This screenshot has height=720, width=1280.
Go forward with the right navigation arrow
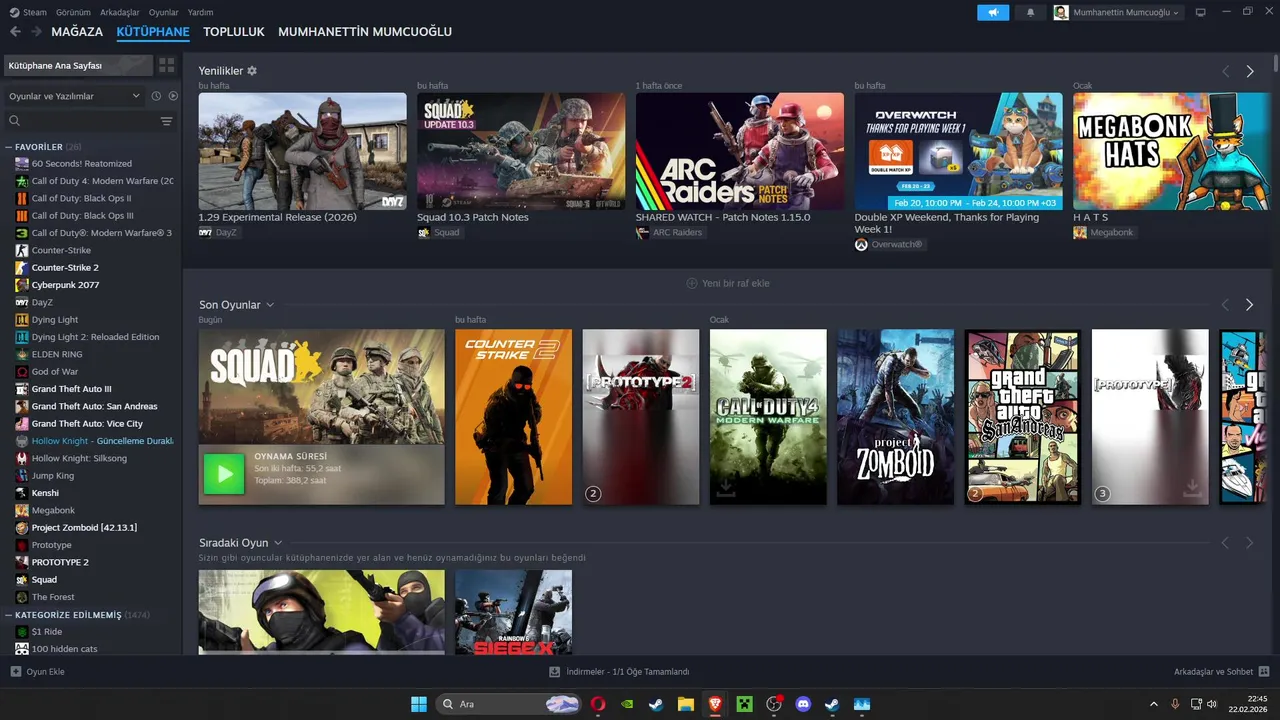pyautogui.click(x=37, y=32)
